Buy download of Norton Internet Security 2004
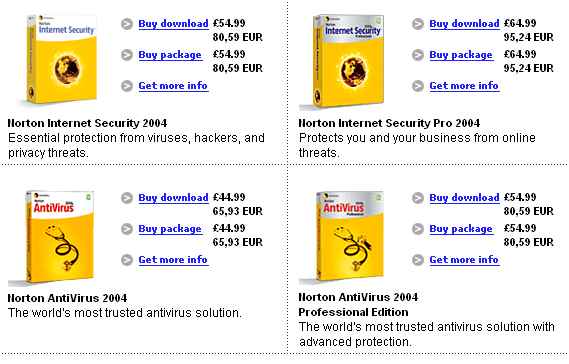This screenshot has height=364, width=569. pyautogui.click(x=173, y=24)
